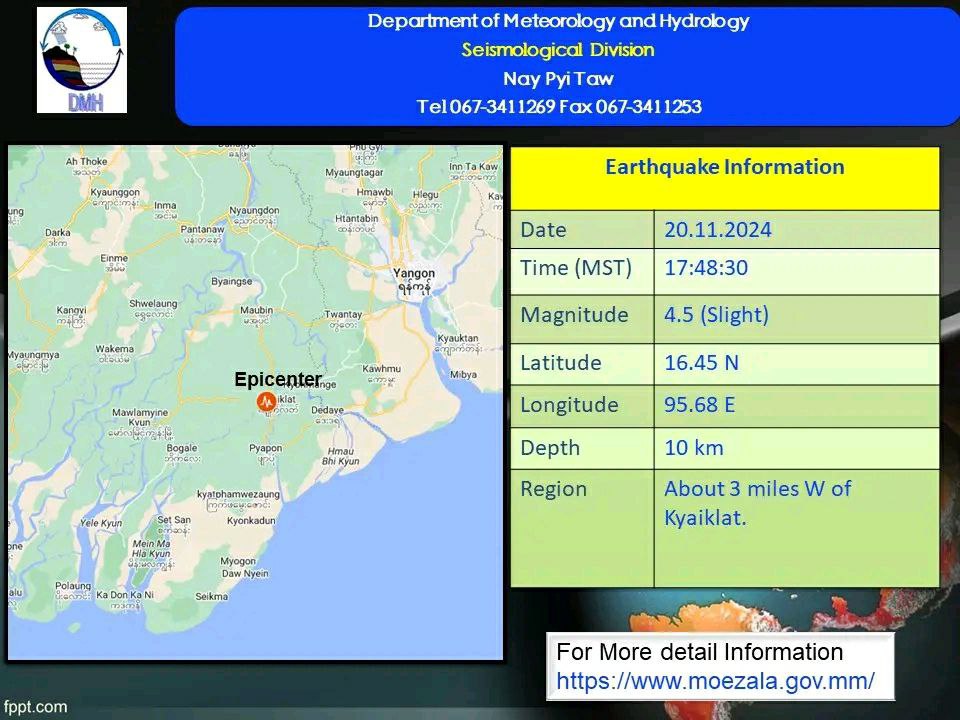960x720 pixels.
Task: Click the Earthquake Information yellow header
Action: (x=724, y=167)
